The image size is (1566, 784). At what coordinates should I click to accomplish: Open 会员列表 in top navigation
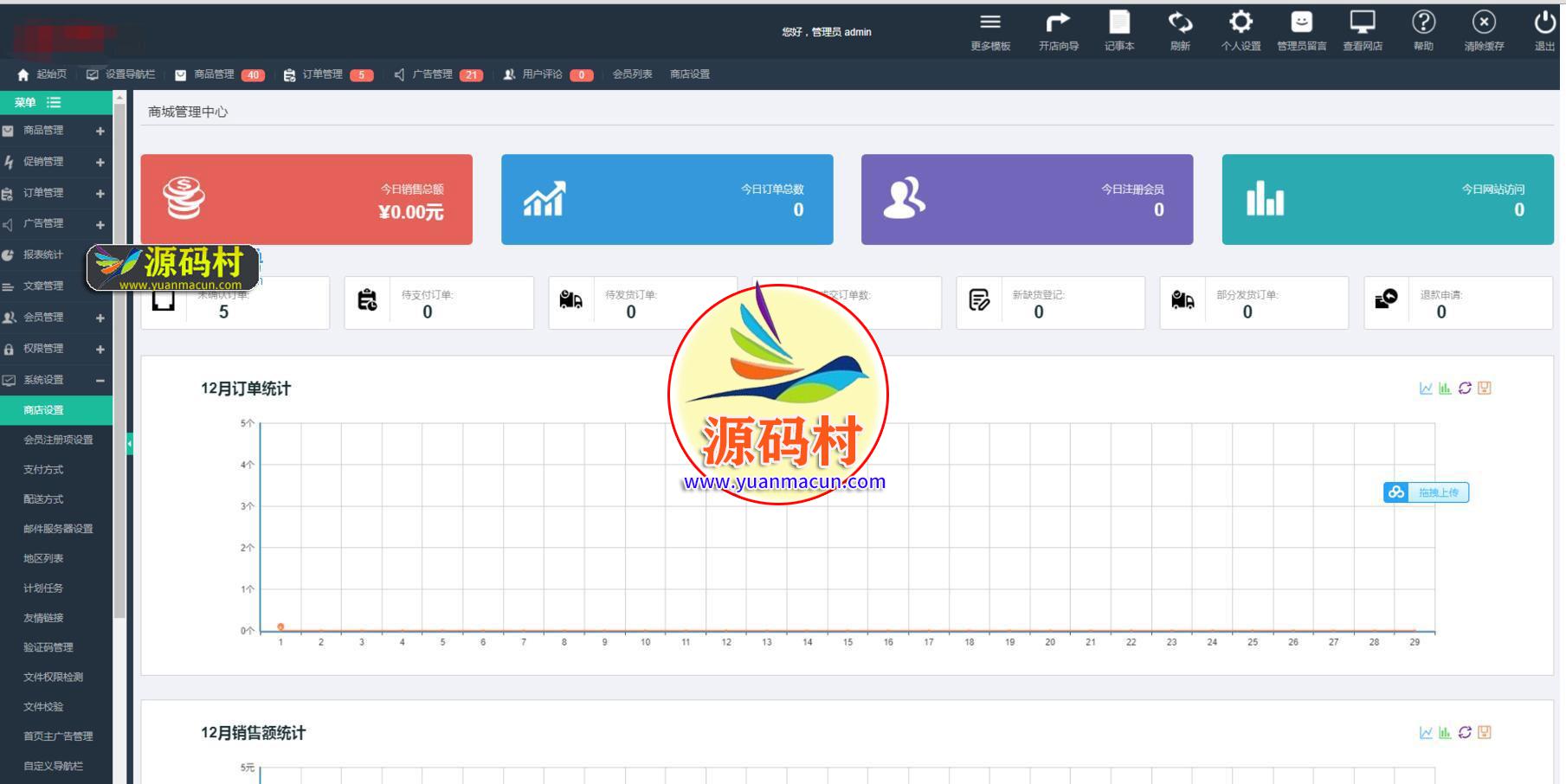point(632,74)
